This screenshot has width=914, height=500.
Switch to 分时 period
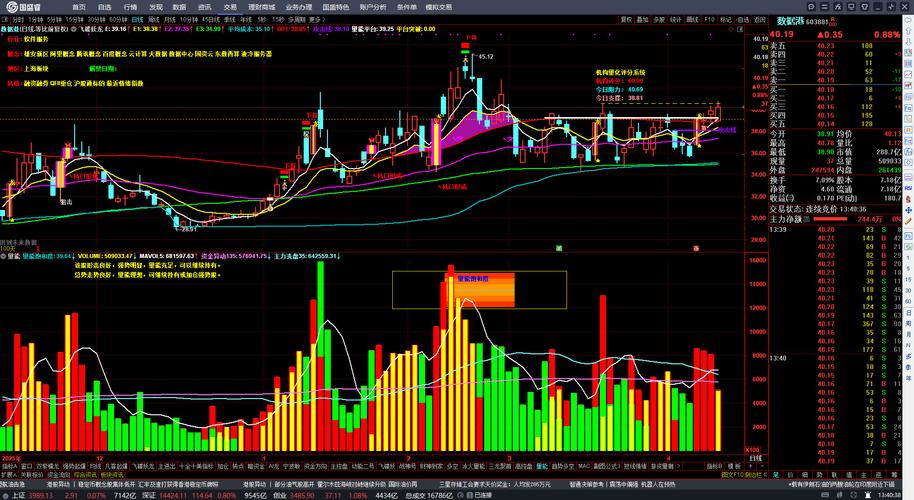point(19,19)
